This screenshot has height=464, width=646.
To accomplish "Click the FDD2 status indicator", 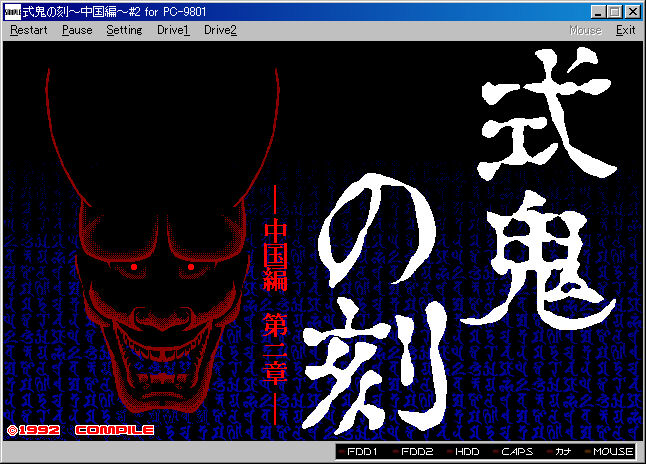I will tap(413, 452).
